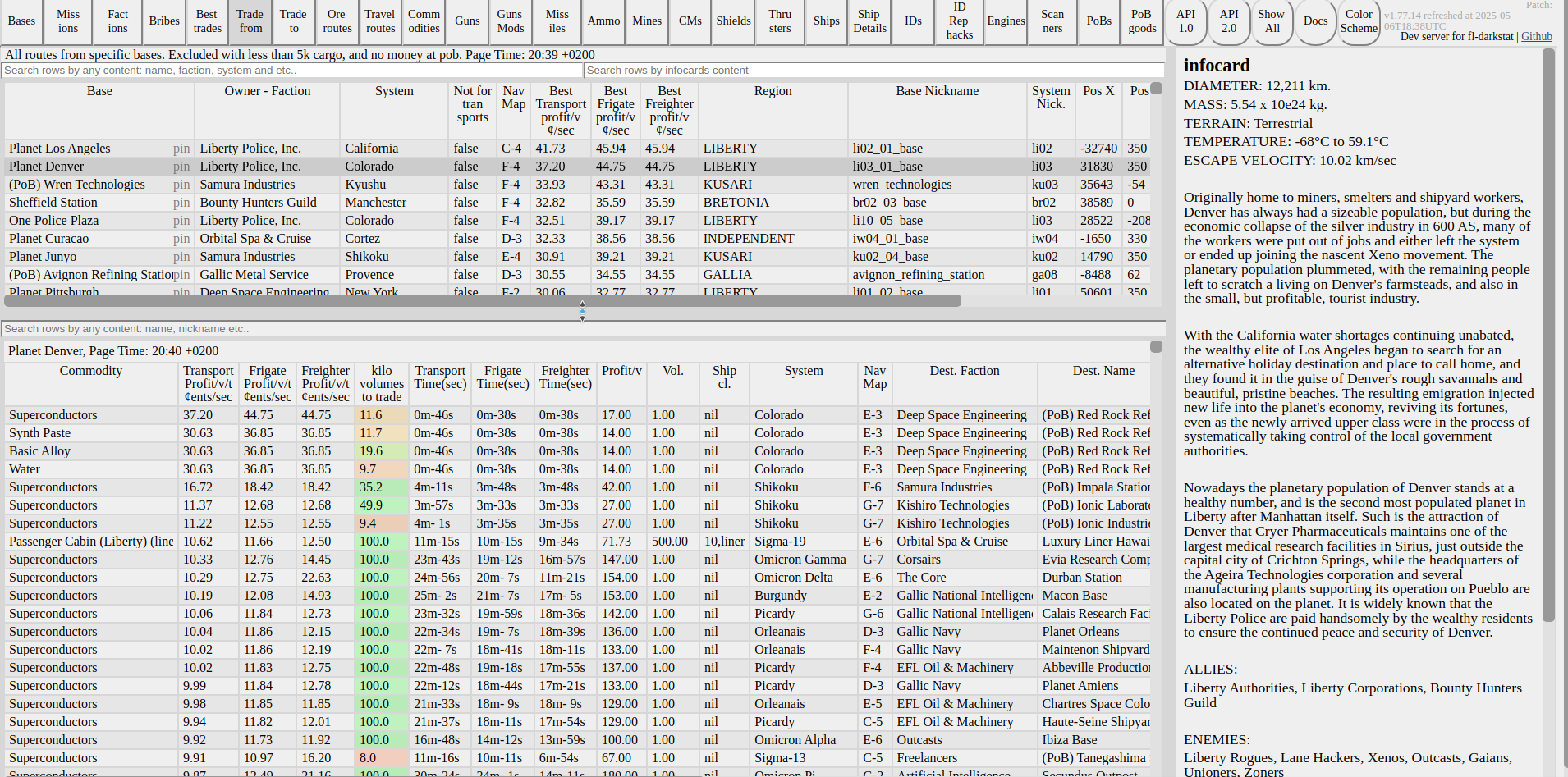Select the Sheffield Station base row
Screen dimensions: 1568x777
pyautogui.click(x=577, y=203)
